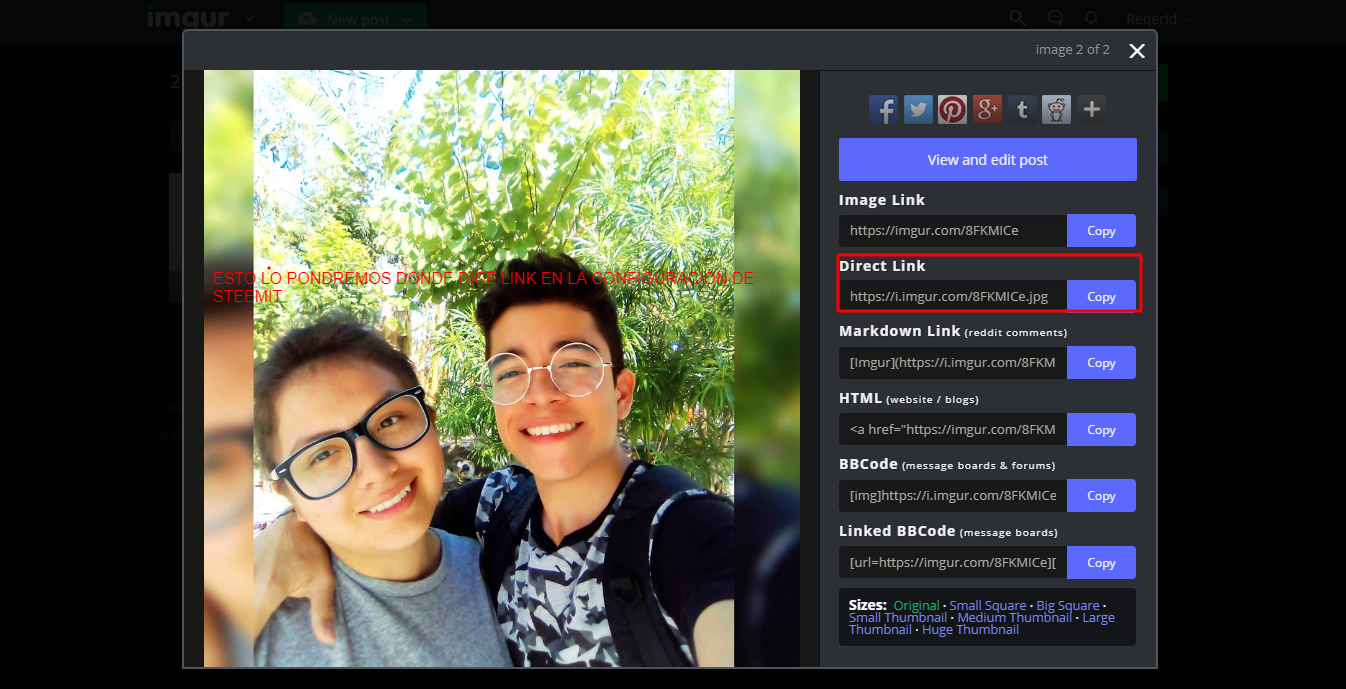Post the image to Tumblr
Viewport: 1346px width, 689px height.
tap(1021, 109)
